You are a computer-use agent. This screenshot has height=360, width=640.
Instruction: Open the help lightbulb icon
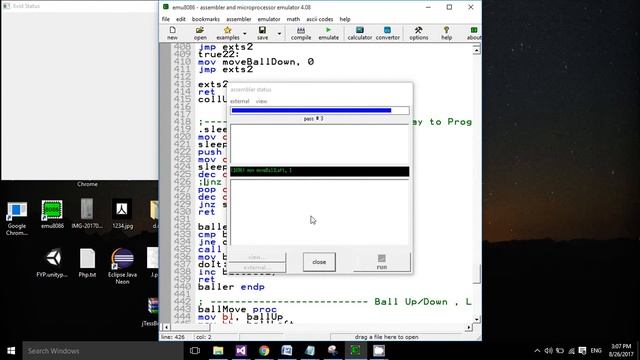[x=446, y=33]
